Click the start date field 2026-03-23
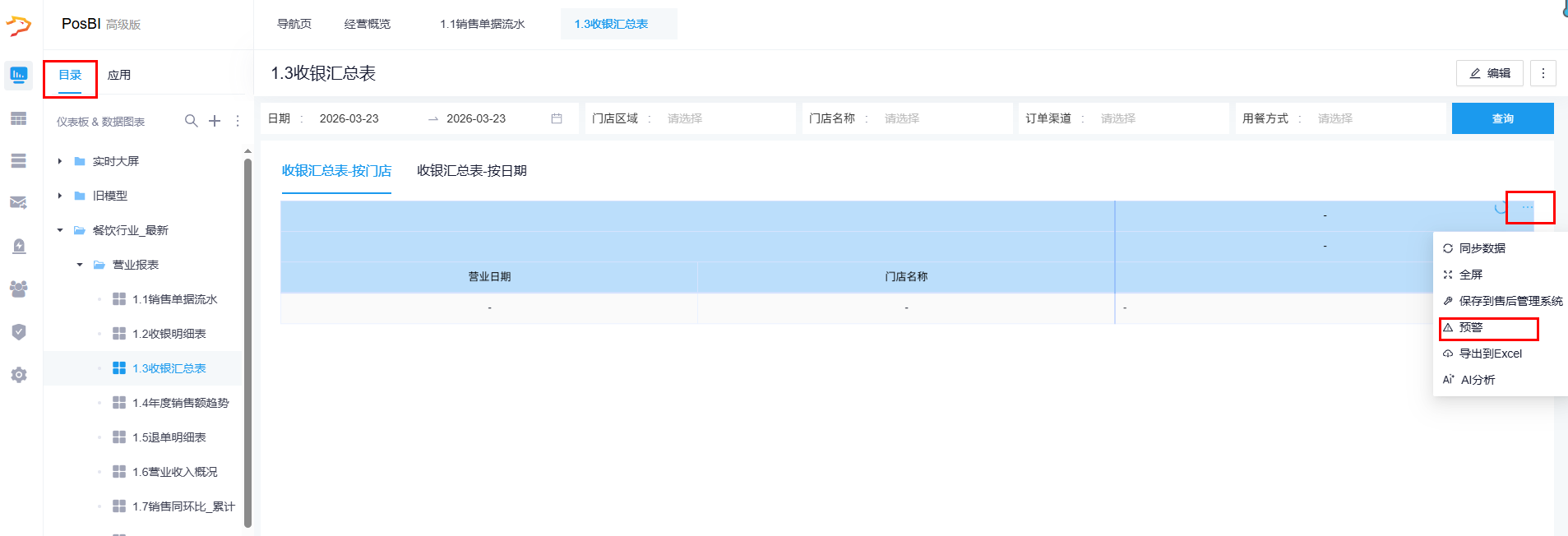Viewport: 1568px width, 536px height. click(349, 118)
